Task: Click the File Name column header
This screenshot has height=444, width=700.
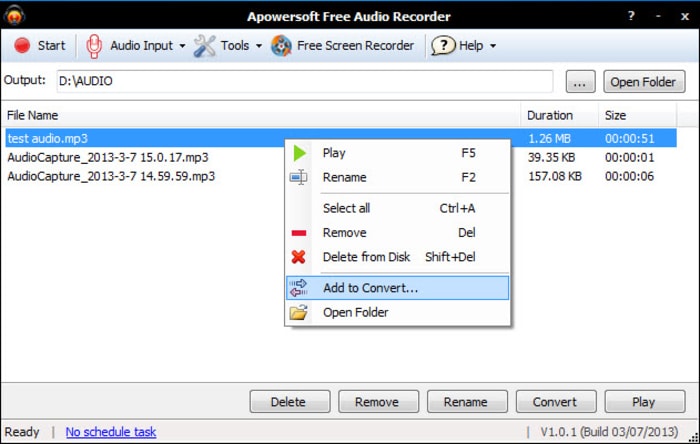Action: 261,115
